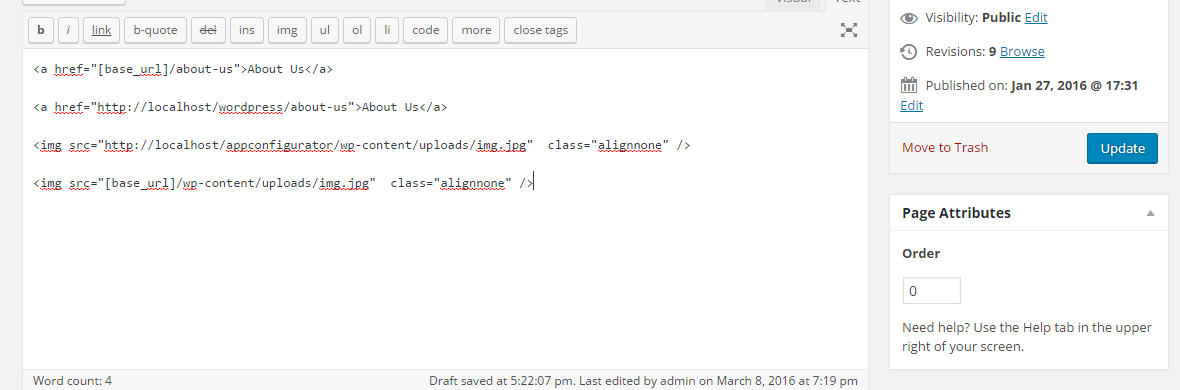Move this page to Trash
The width and height of the screenshot is (1180, 390).
tap(944, 148)
